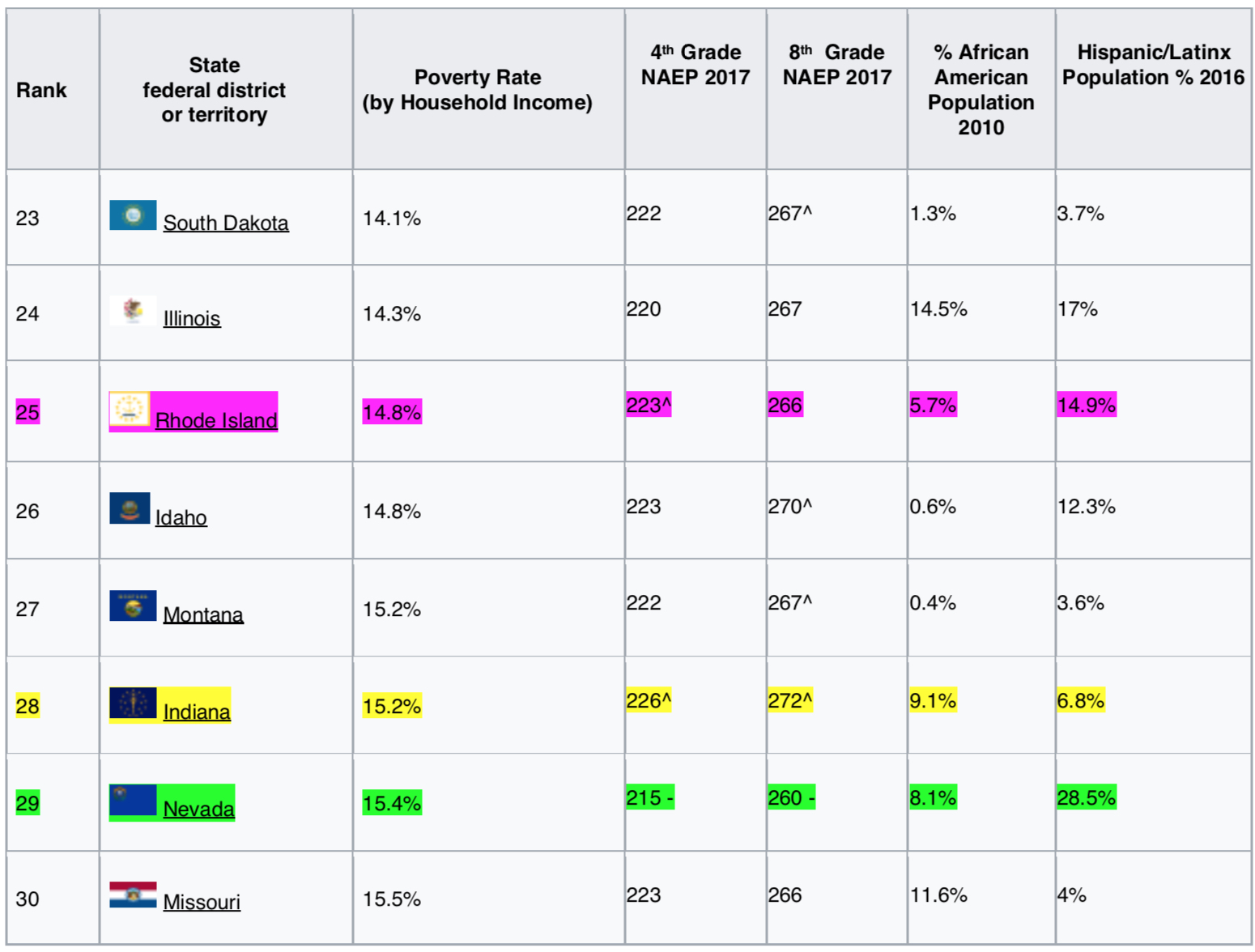1255x952 pixels.
Task: Follow the Rhode Island link
Action: (x=216, y=420)
